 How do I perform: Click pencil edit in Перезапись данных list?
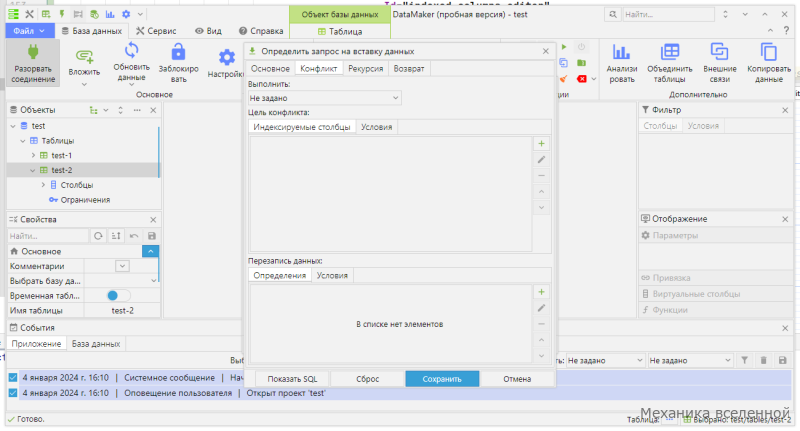[541, 308]
